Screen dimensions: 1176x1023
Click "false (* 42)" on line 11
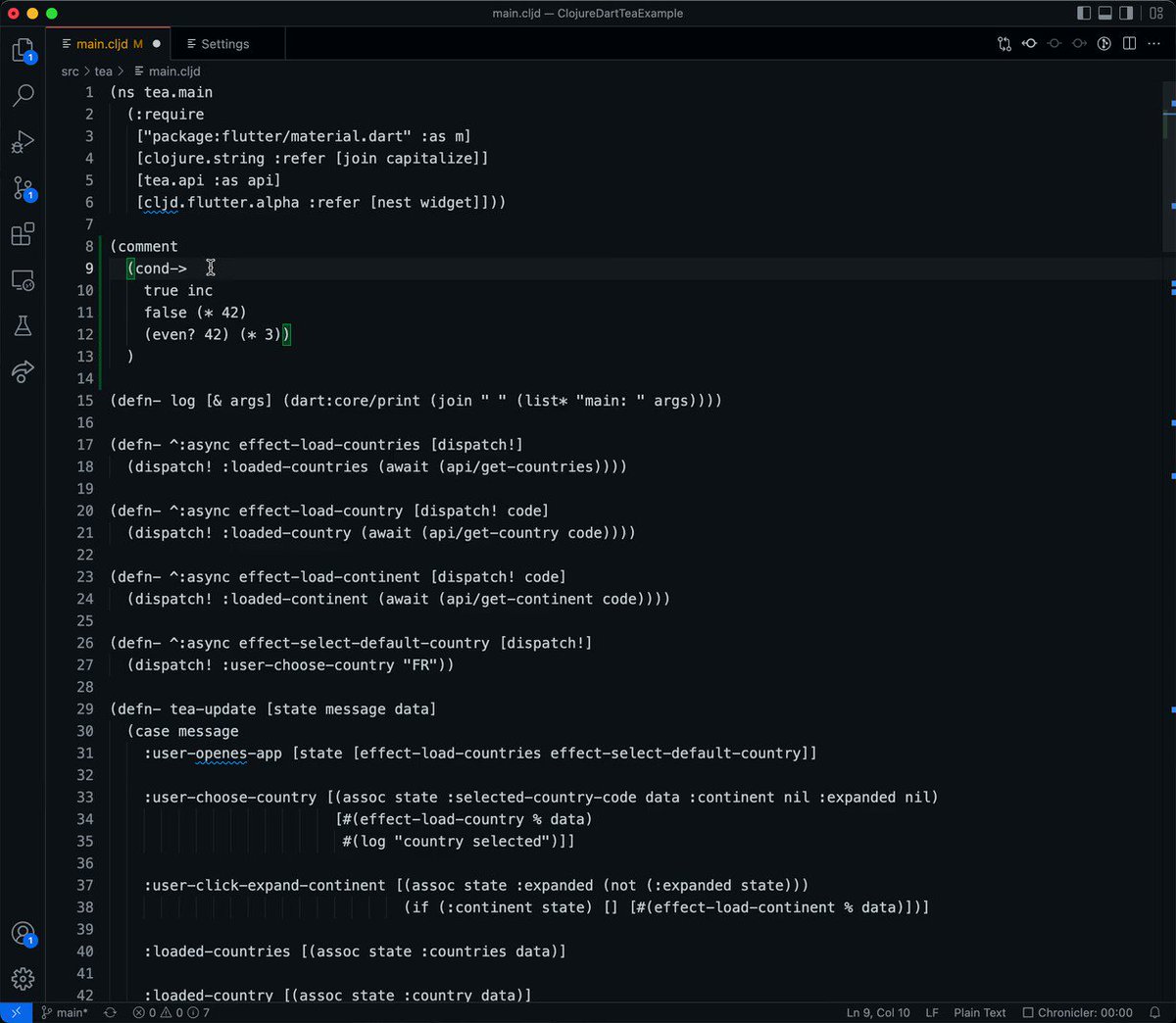point(195,313)
